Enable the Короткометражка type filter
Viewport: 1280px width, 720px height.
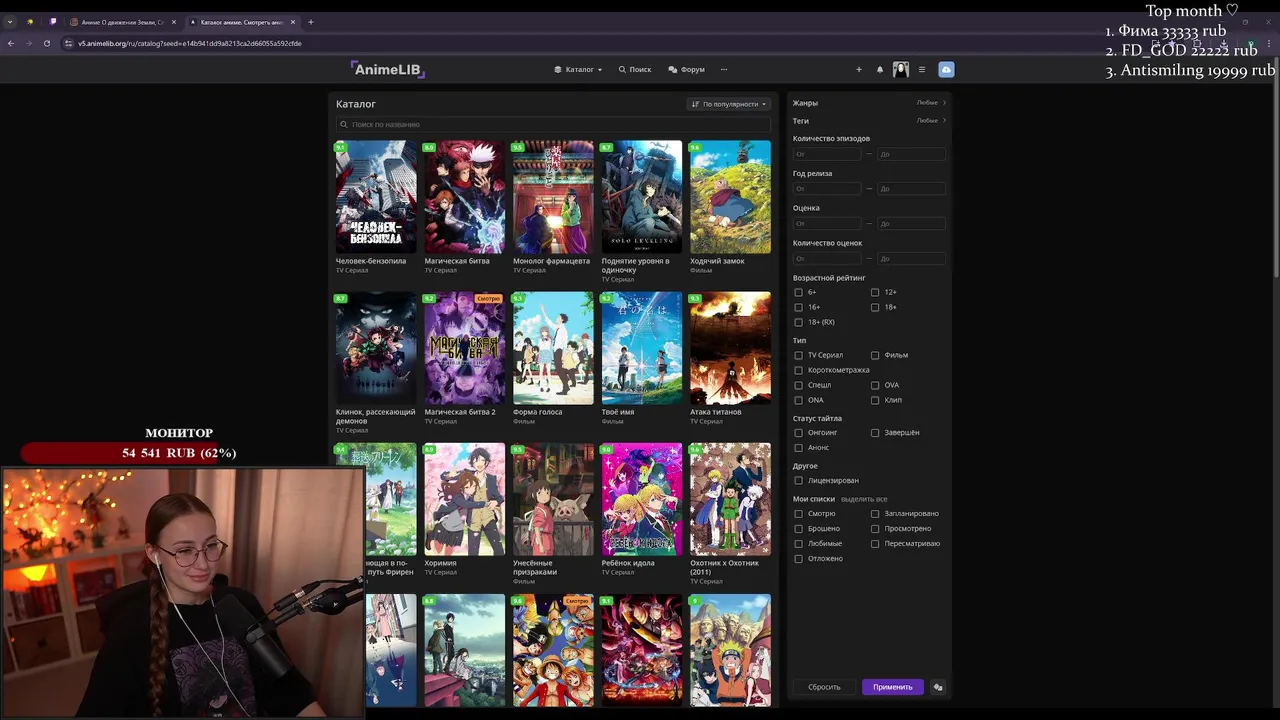point(798,370)
